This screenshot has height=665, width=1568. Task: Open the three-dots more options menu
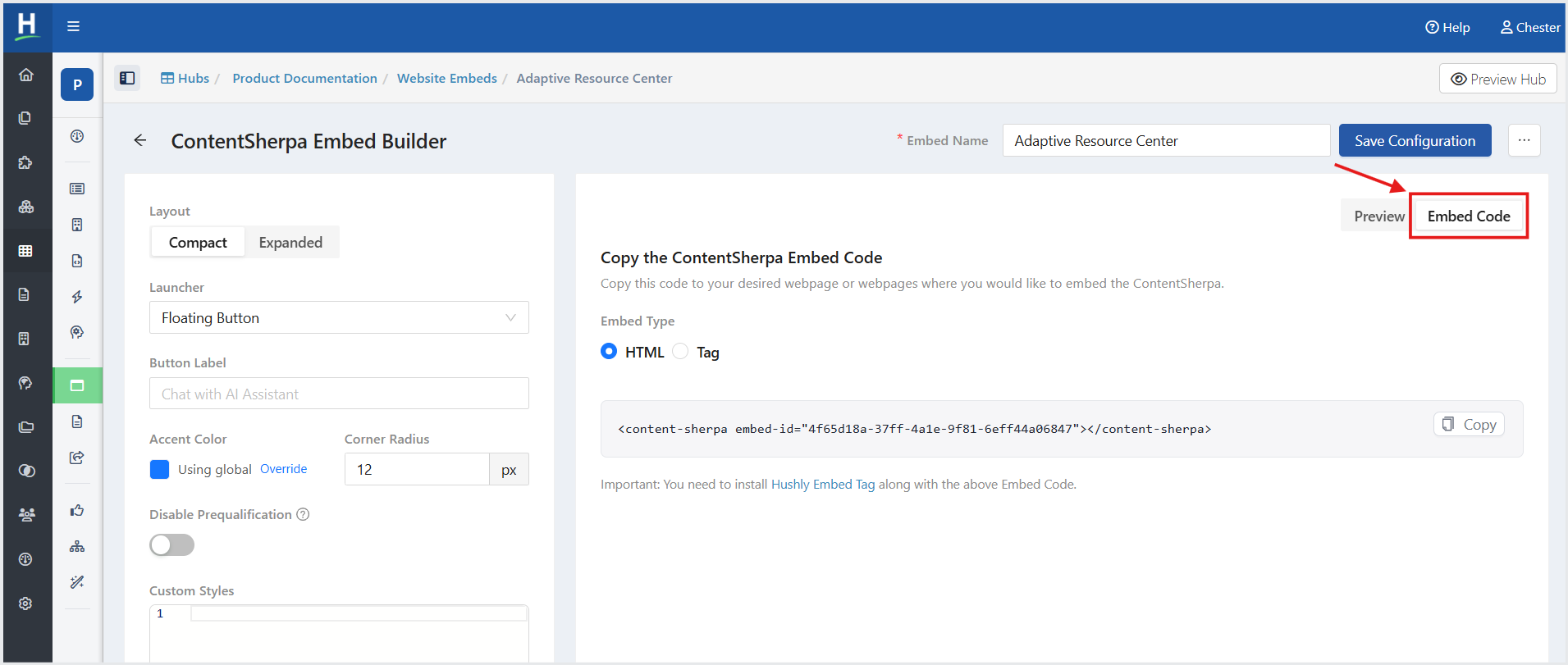[1524, 140]
